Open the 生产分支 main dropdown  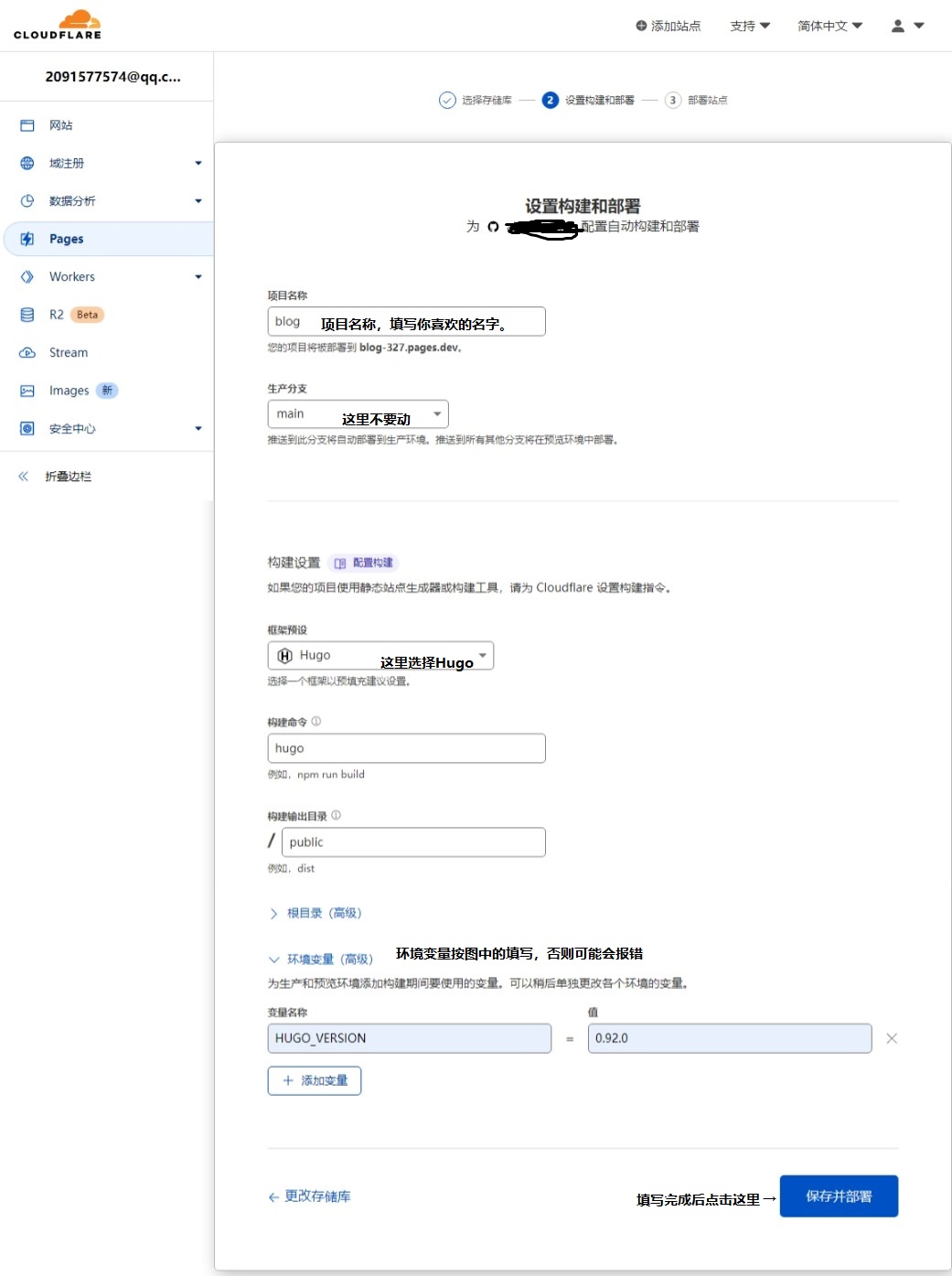point(358,413)
